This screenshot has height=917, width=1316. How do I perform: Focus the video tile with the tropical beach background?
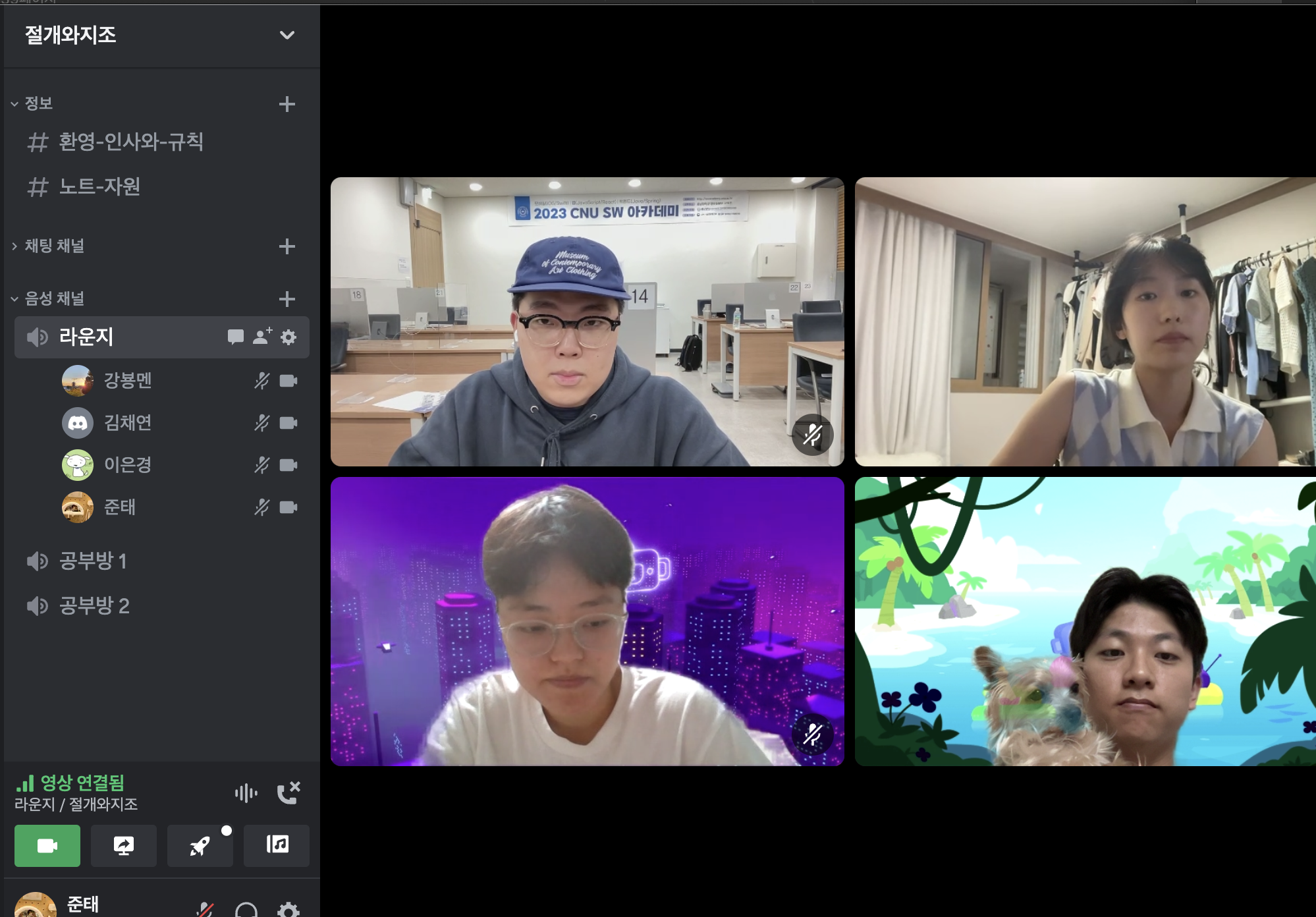[1085, 621]
